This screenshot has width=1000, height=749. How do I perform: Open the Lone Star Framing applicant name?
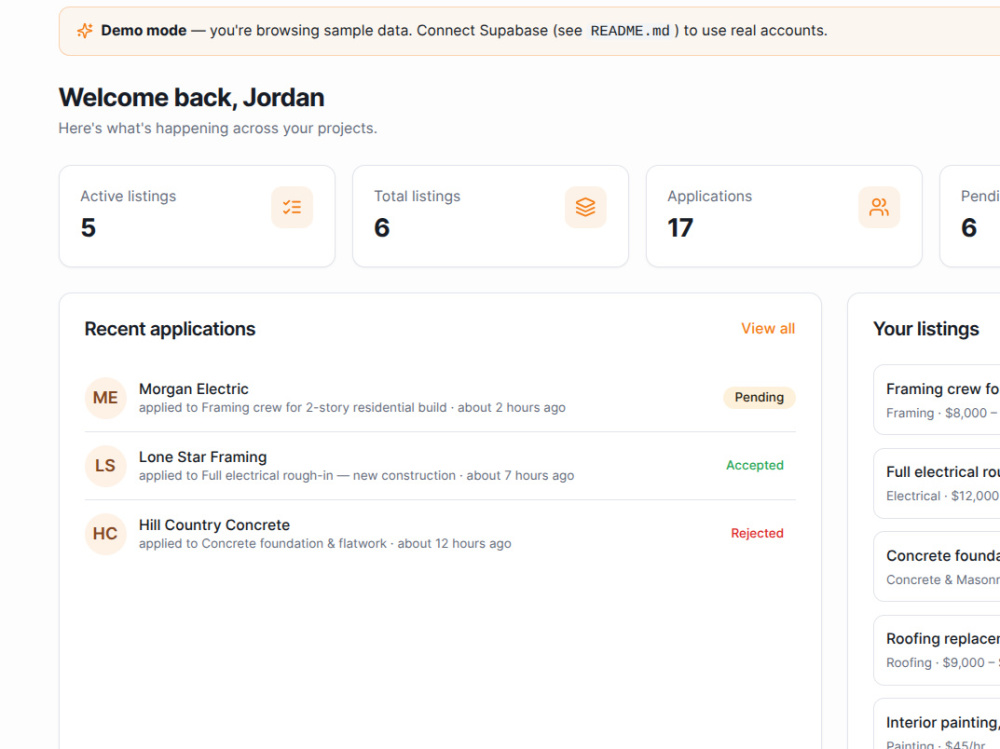203,457
